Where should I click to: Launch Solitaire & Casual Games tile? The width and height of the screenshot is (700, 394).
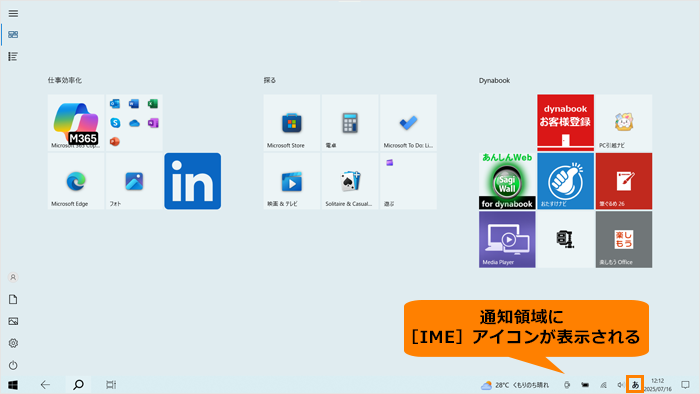(x=350, y=181)
